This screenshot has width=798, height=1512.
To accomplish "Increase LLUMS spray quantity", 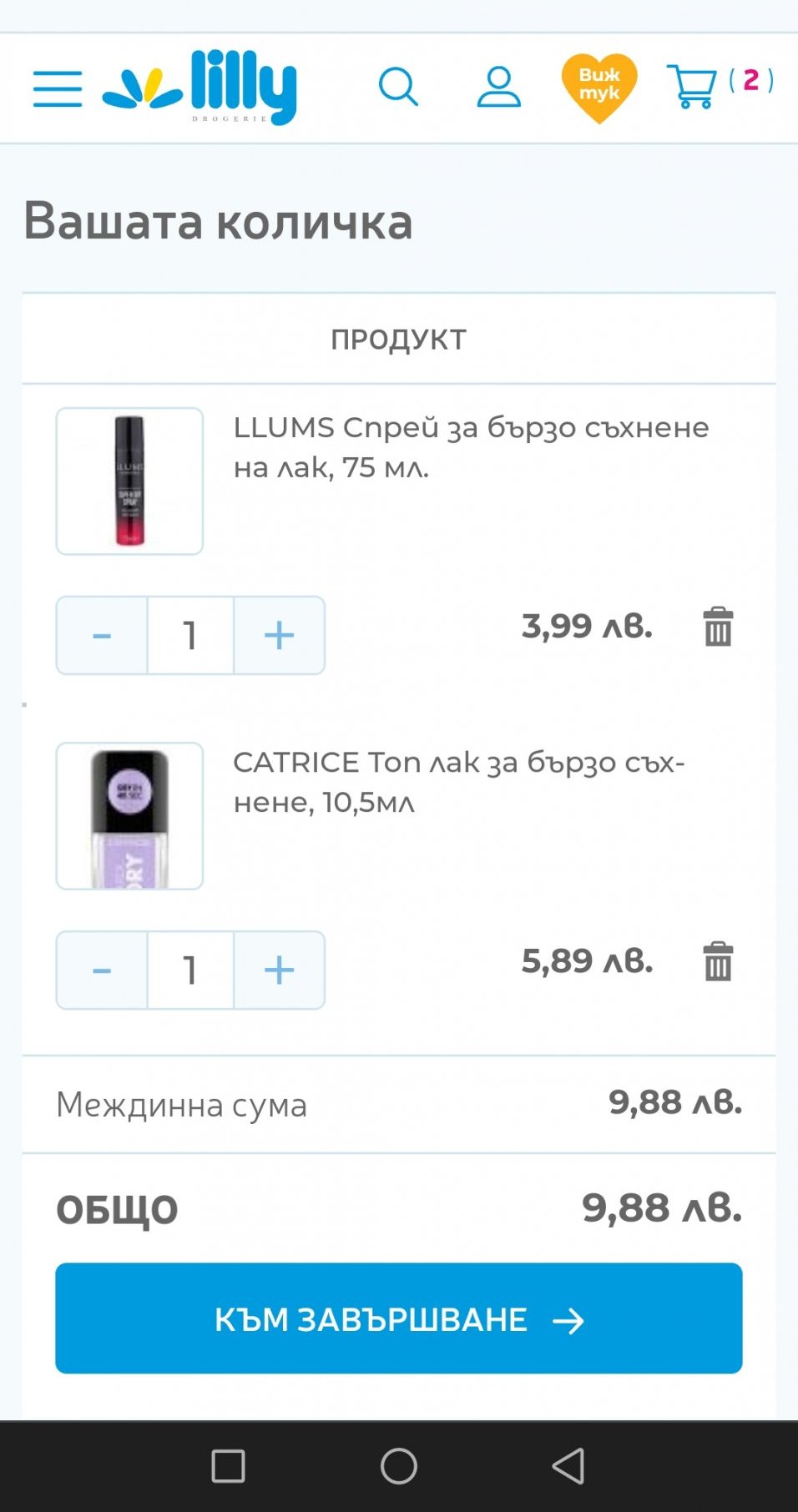I will 279,636.
